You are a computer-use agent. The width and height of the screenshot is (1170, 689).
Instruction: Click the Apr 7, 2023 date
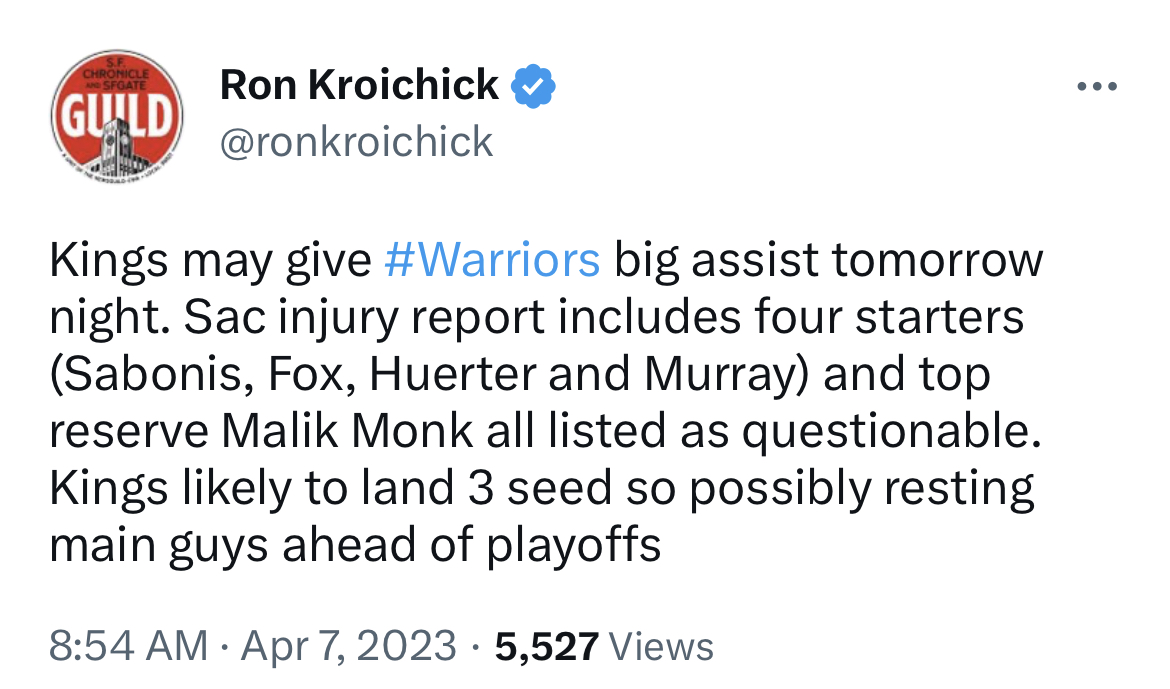click(x=348, y=646)
